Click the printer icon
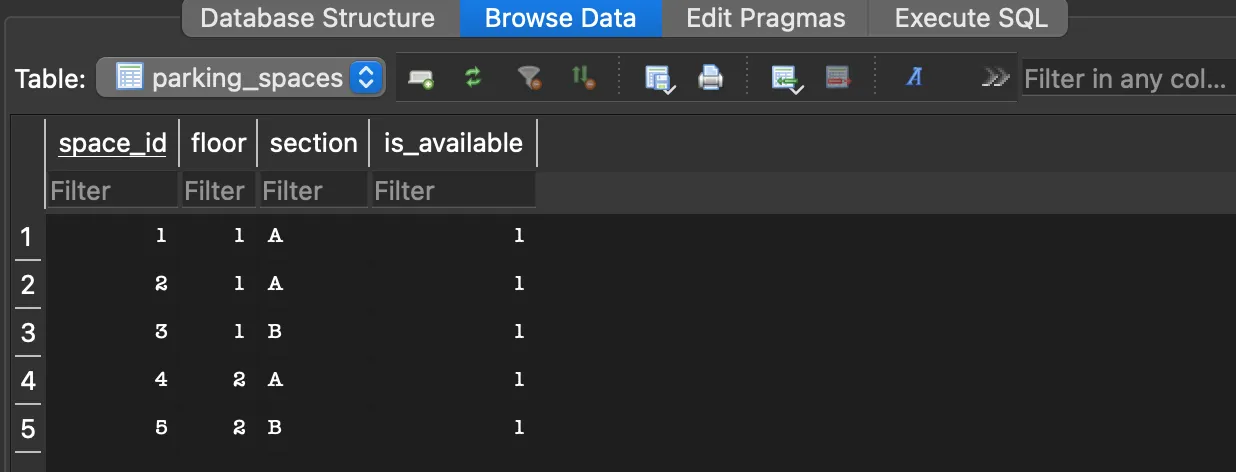1236x472 pixels. 710,78
